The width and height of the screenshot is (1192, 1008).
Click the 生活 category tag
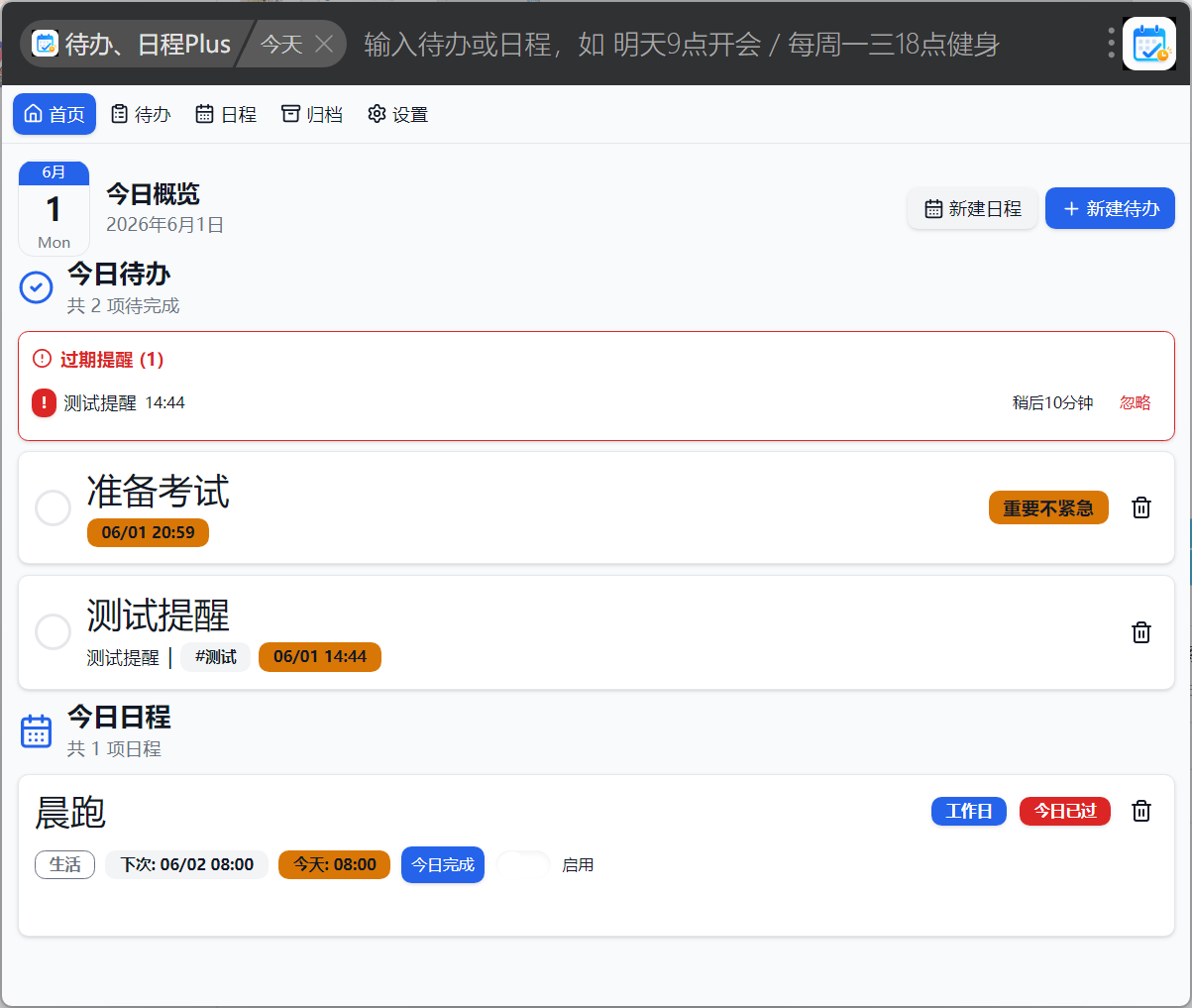point(64,864)
